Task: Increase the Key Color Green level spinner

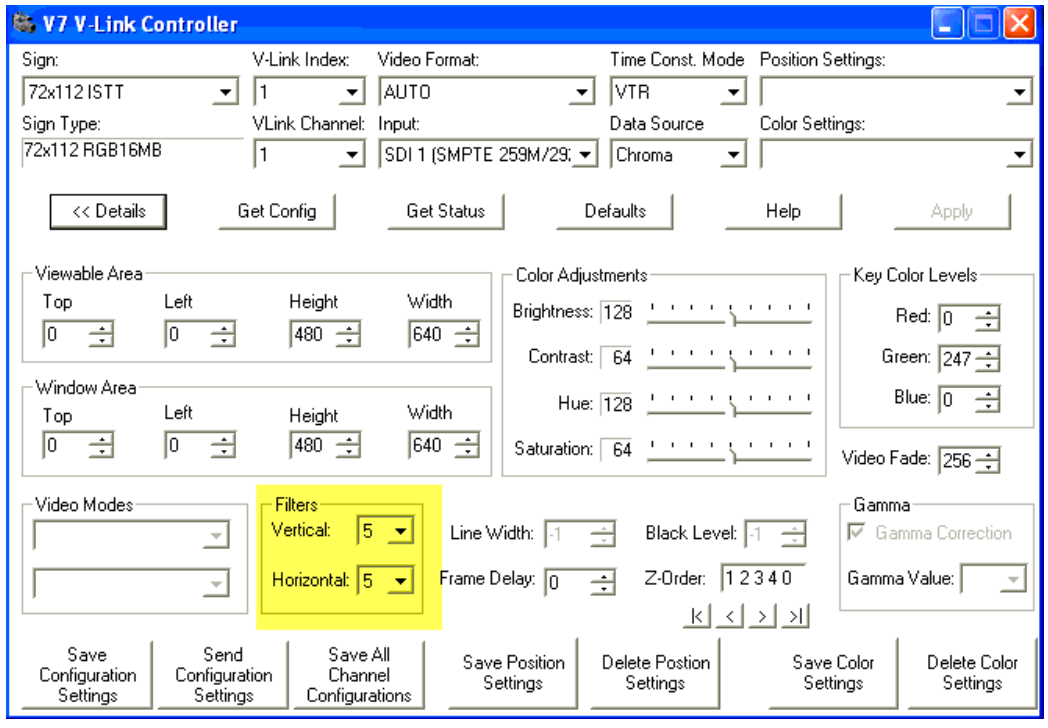Action: (988, 352)
